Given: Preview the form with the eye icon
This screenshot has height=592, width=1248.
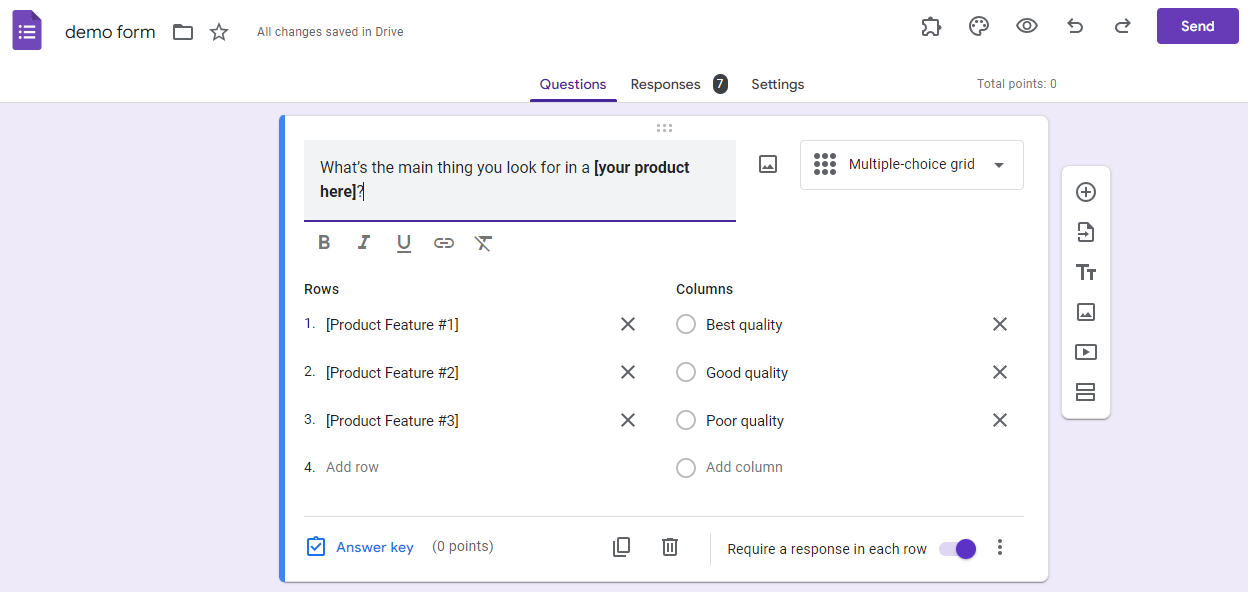Looking at the screenshot, I should [1026, 26].
